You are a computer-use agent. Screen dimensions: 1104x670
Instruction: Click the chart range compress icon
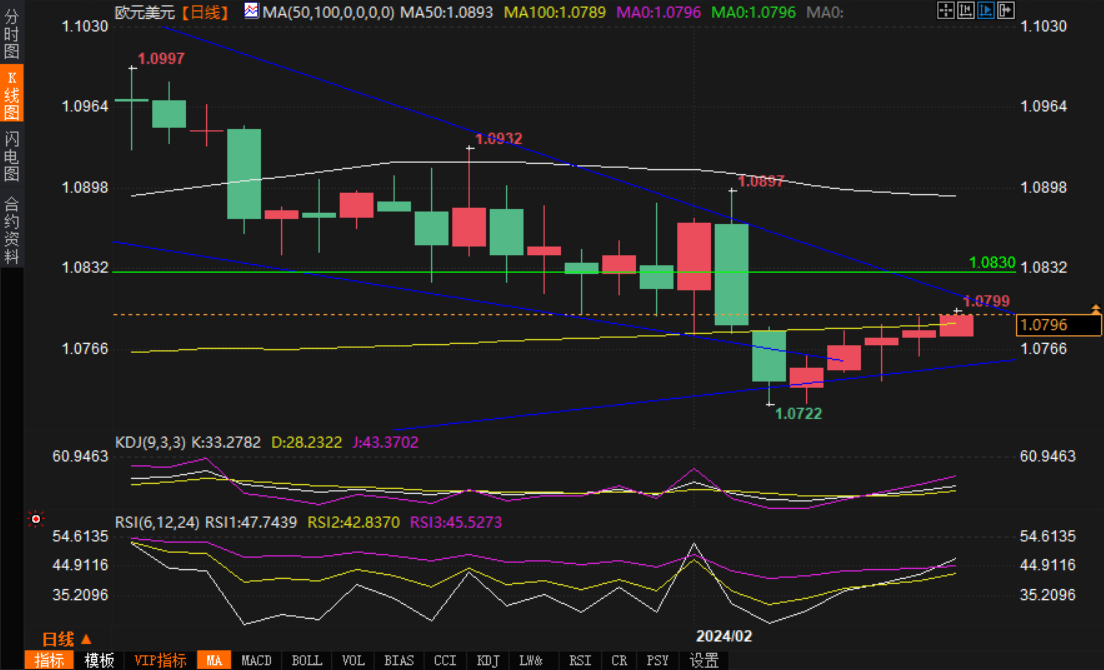pos(964,11)
